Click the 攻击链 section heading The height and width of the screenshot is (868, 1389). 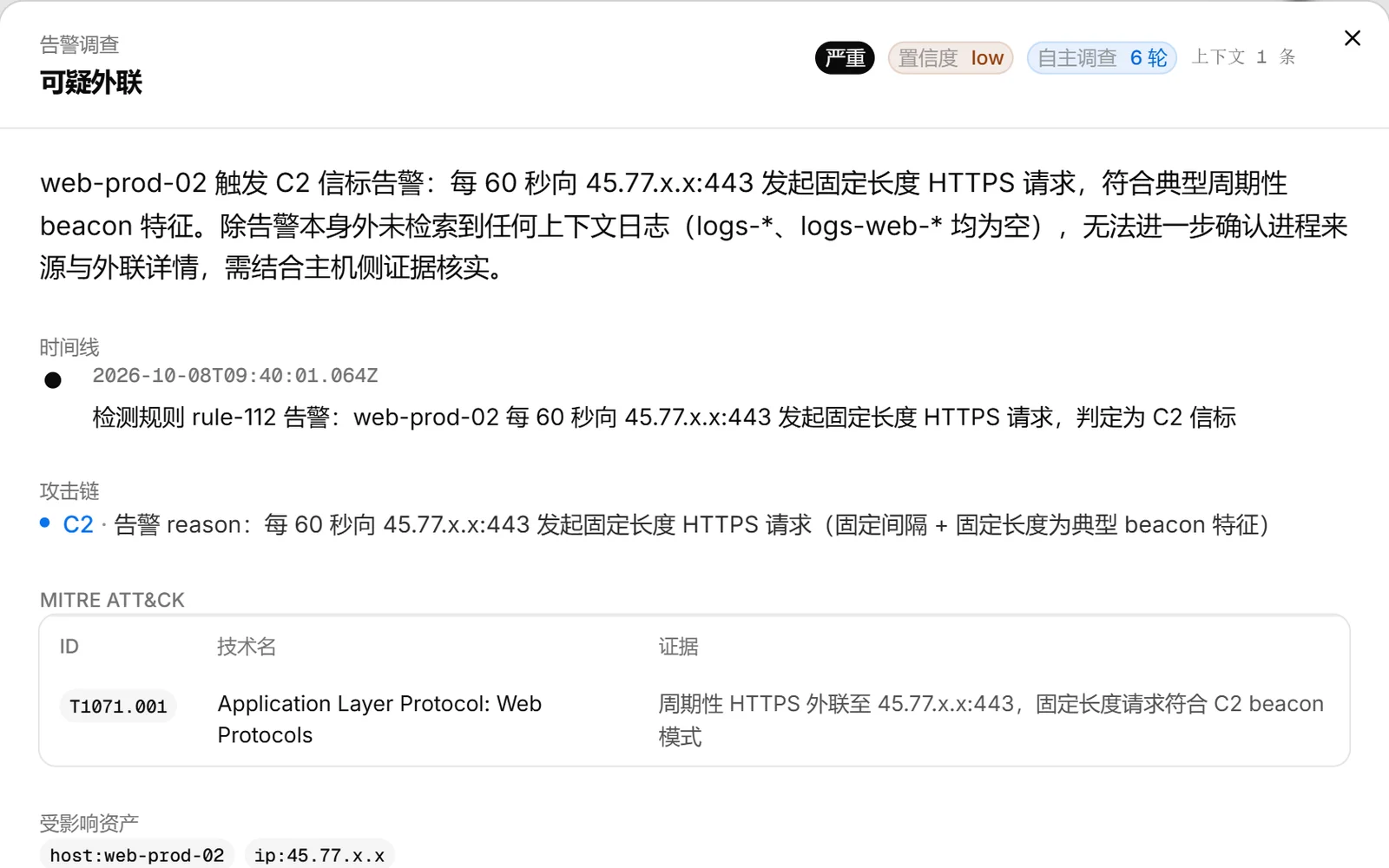point(69,491)
